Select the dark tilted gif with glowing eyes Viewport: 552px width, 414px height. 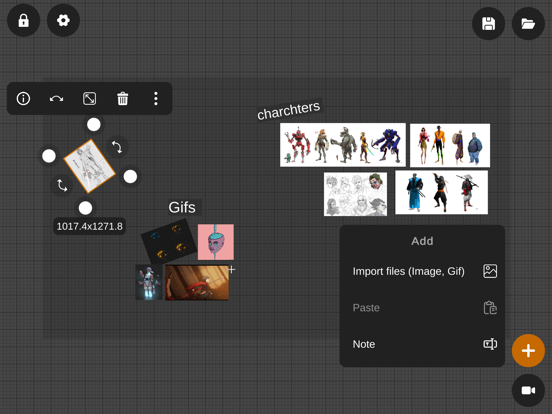pyautogui.click(x=169, y=241)
